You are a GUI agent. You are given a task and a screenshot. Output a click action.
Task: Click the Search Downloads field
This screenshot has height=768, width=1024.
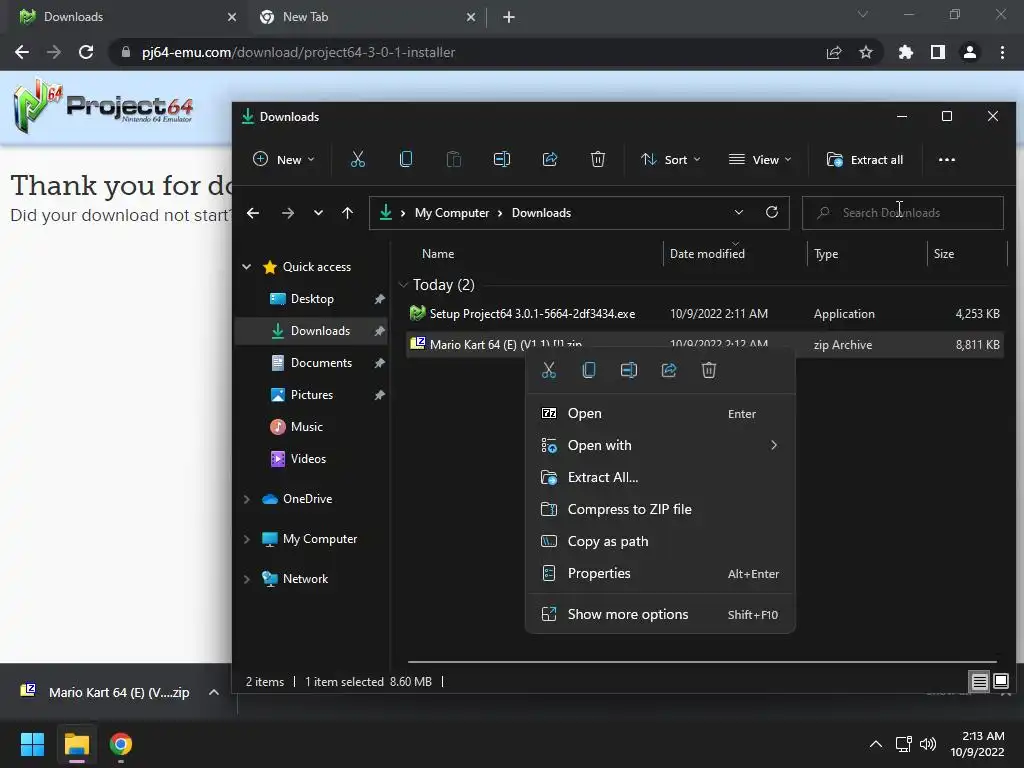click(x=903, y=213)
